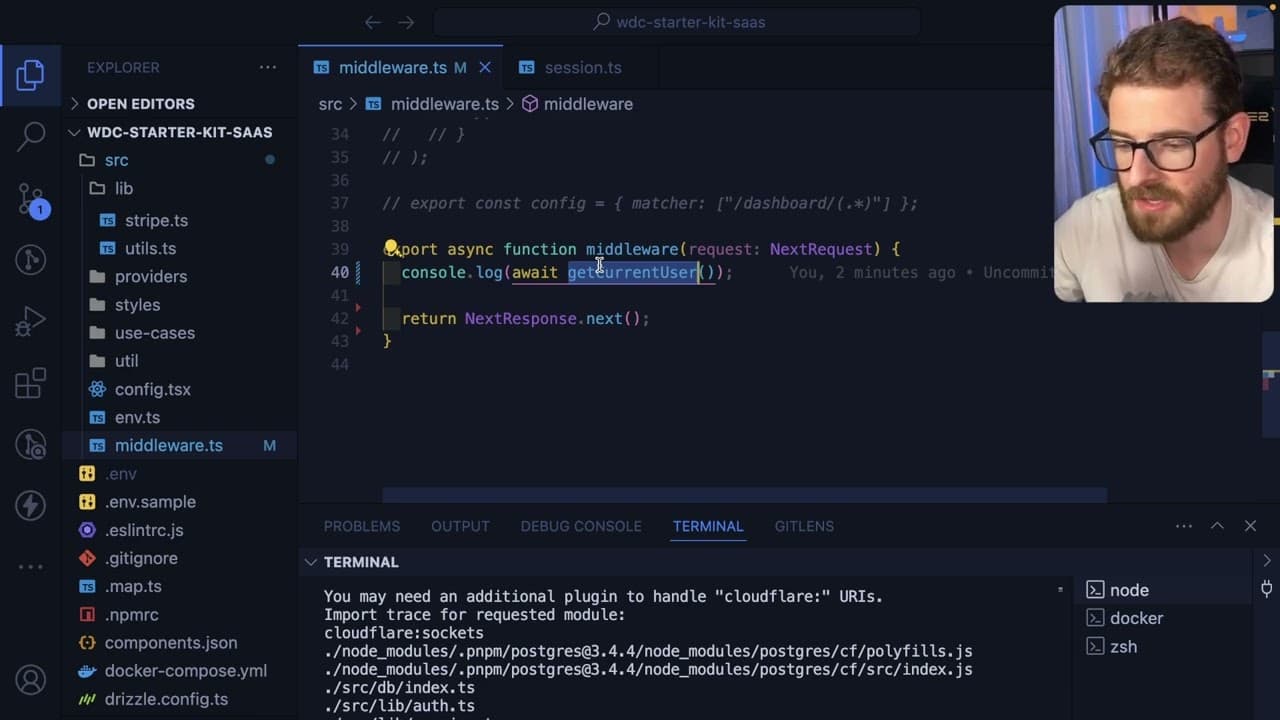Navigate back with the left arrow
Screen dimensions: 1280x720
373,22
